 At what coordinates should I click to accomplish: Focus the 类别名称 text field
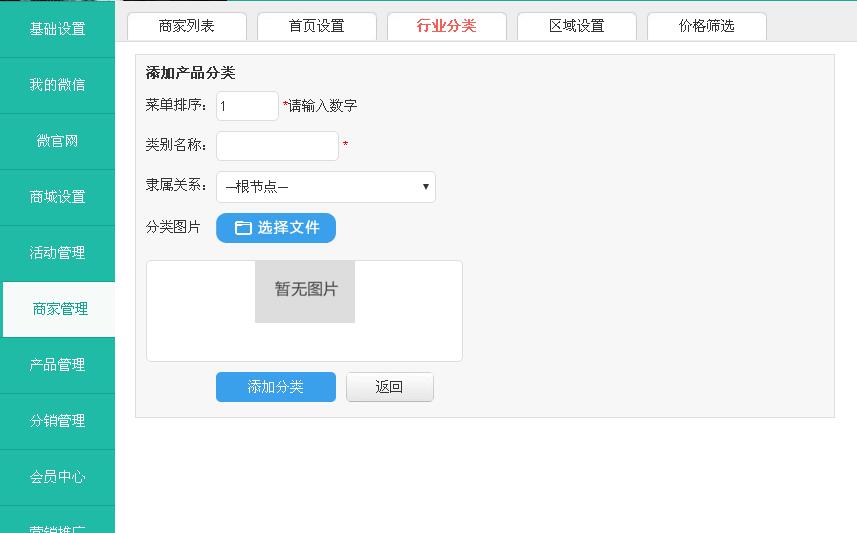[277, 146]
